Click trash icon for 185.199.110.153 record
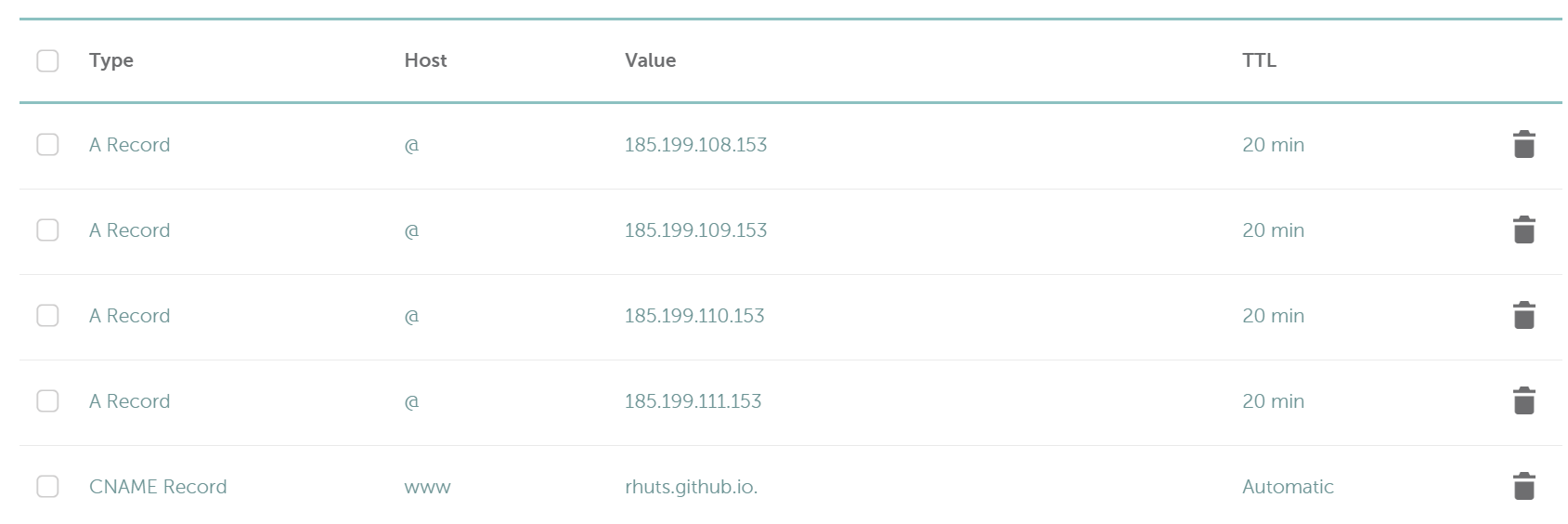1568x524 pixels. point(1523,316)
